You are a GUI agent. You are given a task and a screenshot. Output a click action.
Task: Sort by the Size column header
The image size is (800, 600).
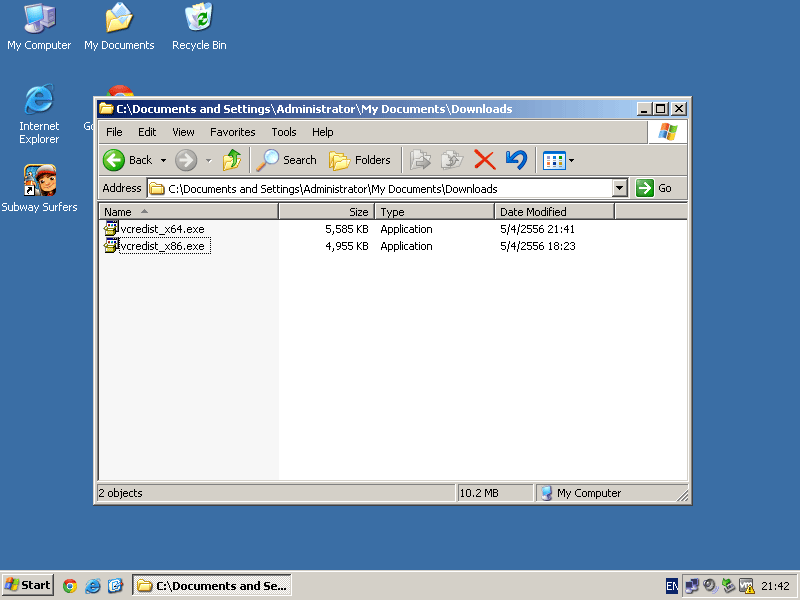pyautogui.click(x=327, y=212)
